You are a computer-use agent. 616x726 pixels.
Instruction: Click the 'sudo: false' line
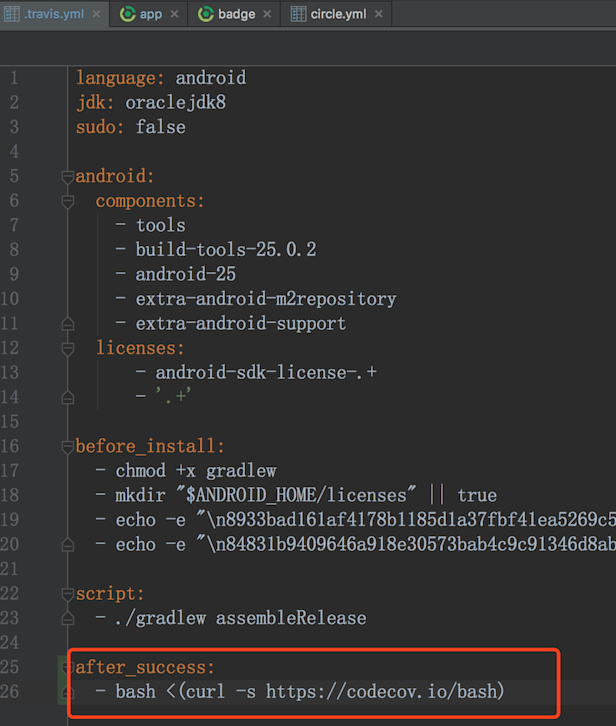tap(131, 127)
